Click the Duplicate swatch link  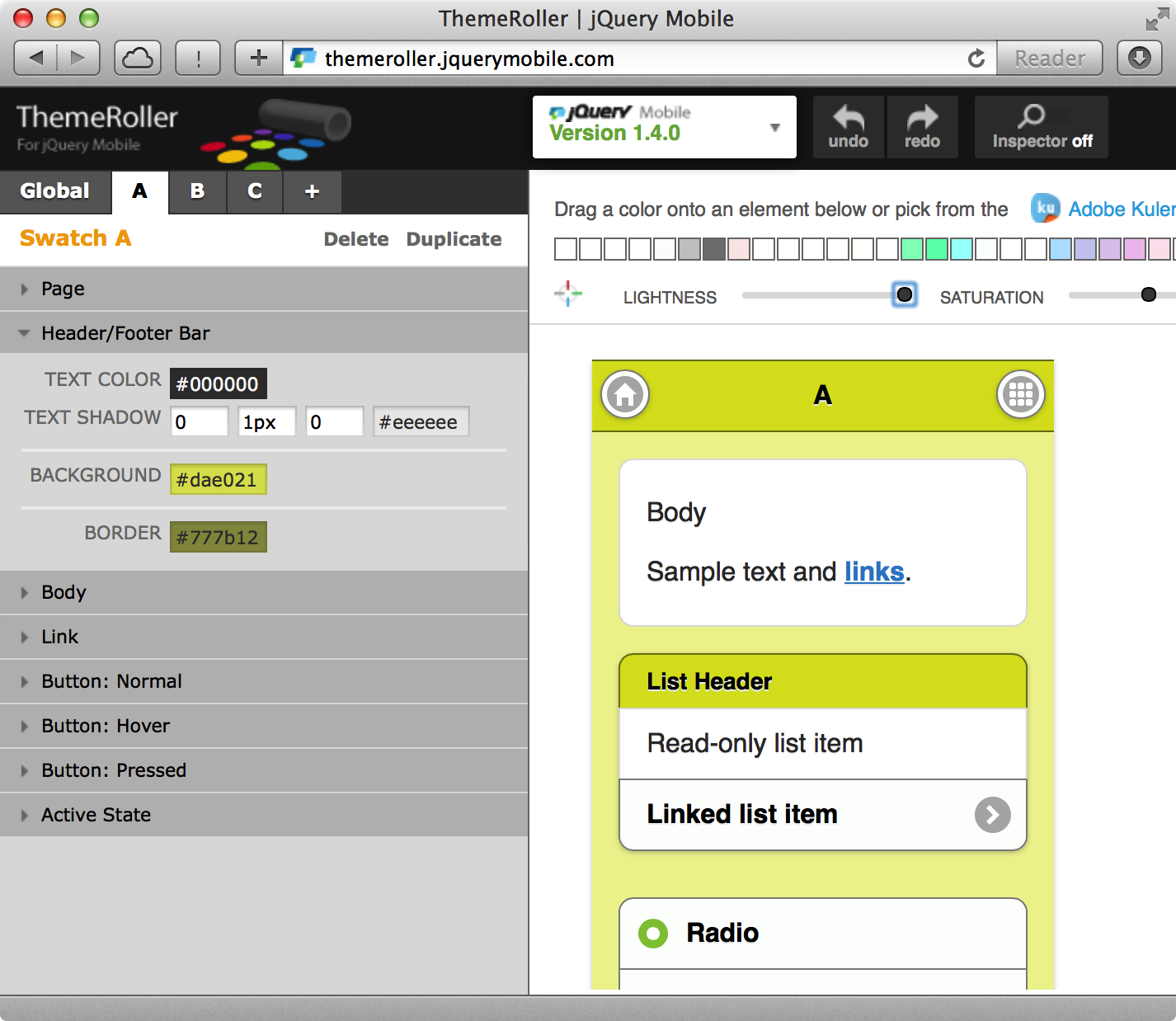pyautogui.click(x=454, y=239)
